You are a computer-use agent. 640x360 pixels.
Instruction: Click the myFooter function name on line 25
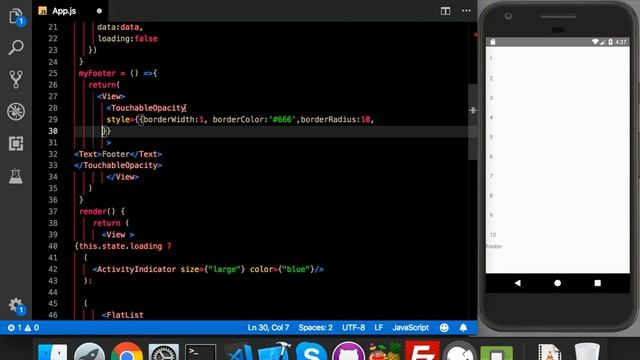97,73
